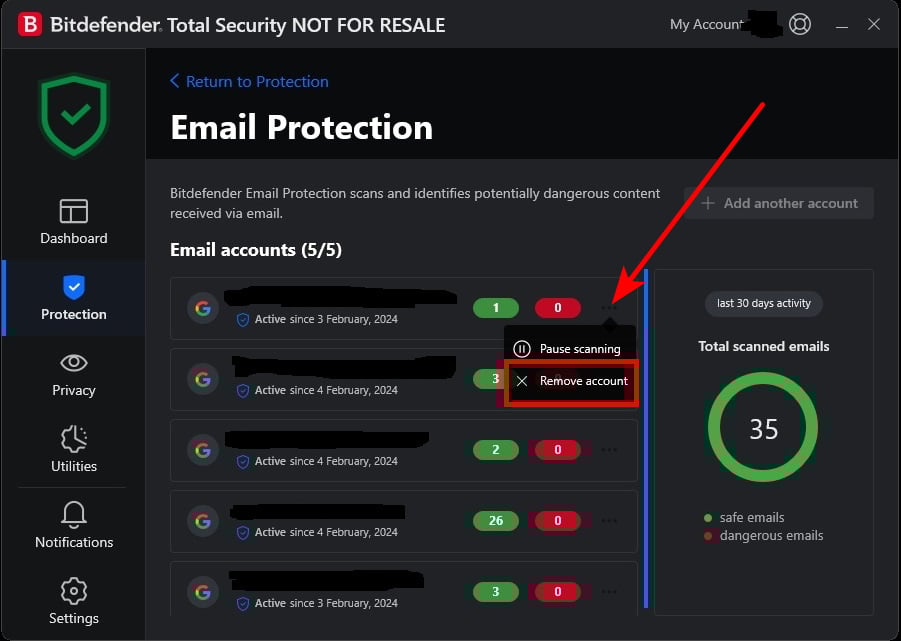Select the Protection shield icon

click(x=74, y=288)
